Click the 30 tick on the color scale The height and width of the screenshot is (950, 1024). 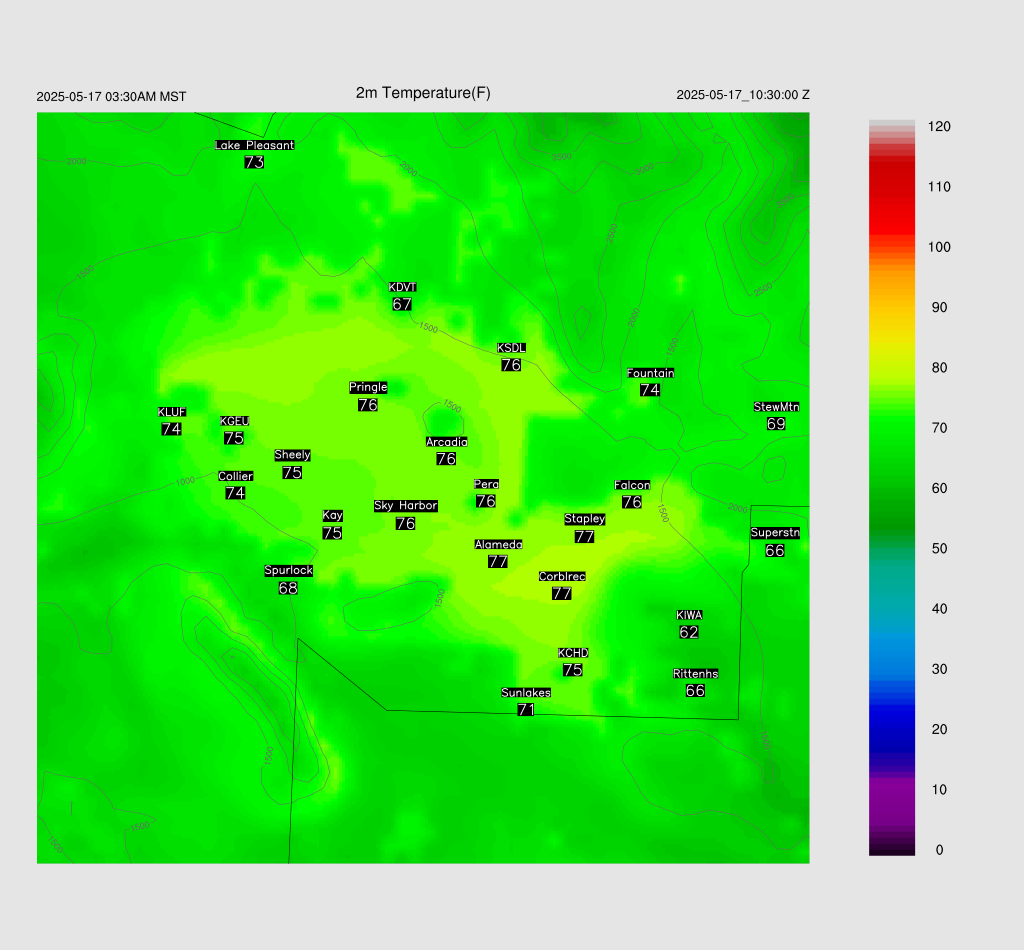tap(939, 669)
